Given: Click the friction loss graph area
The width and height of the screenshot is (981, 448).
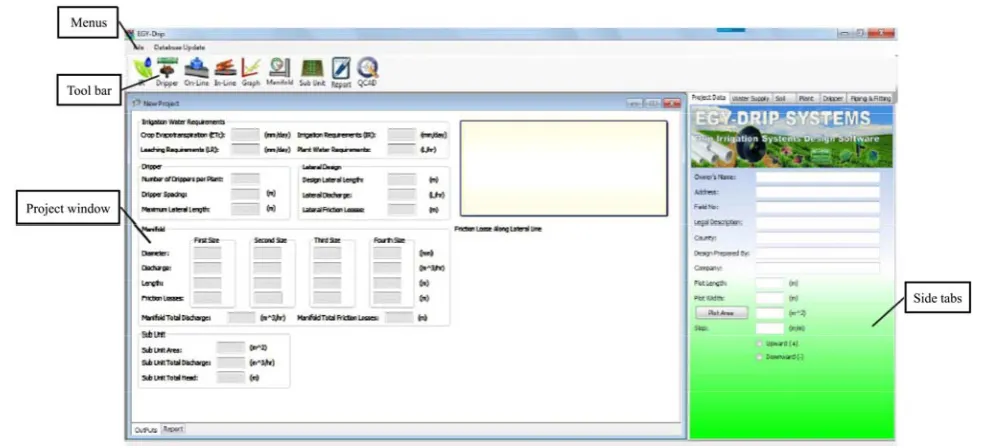Looking at the screenshot, I should click(564, 168).
